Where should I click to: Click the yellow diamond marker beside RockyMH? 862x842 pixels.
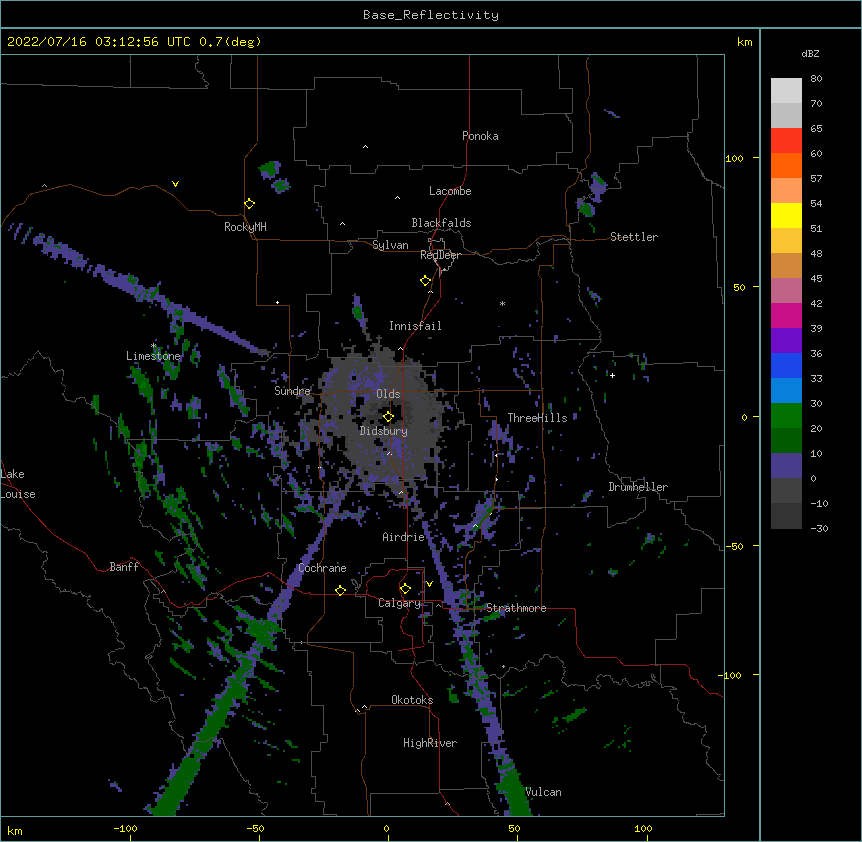(249, 204)
